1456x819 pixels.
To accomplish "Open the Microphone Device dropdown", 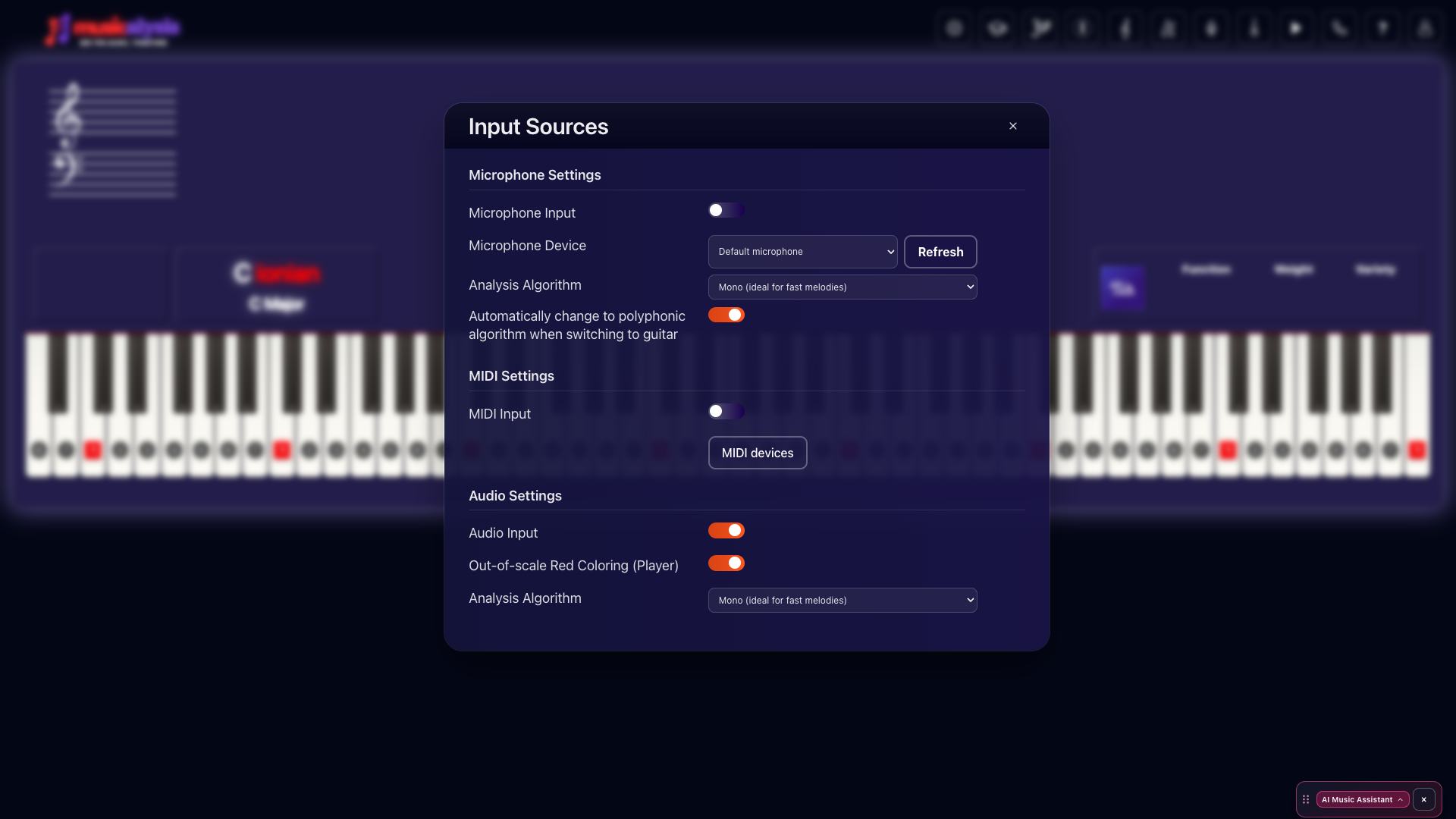I will pyautogui.click(x=802, y=252).
